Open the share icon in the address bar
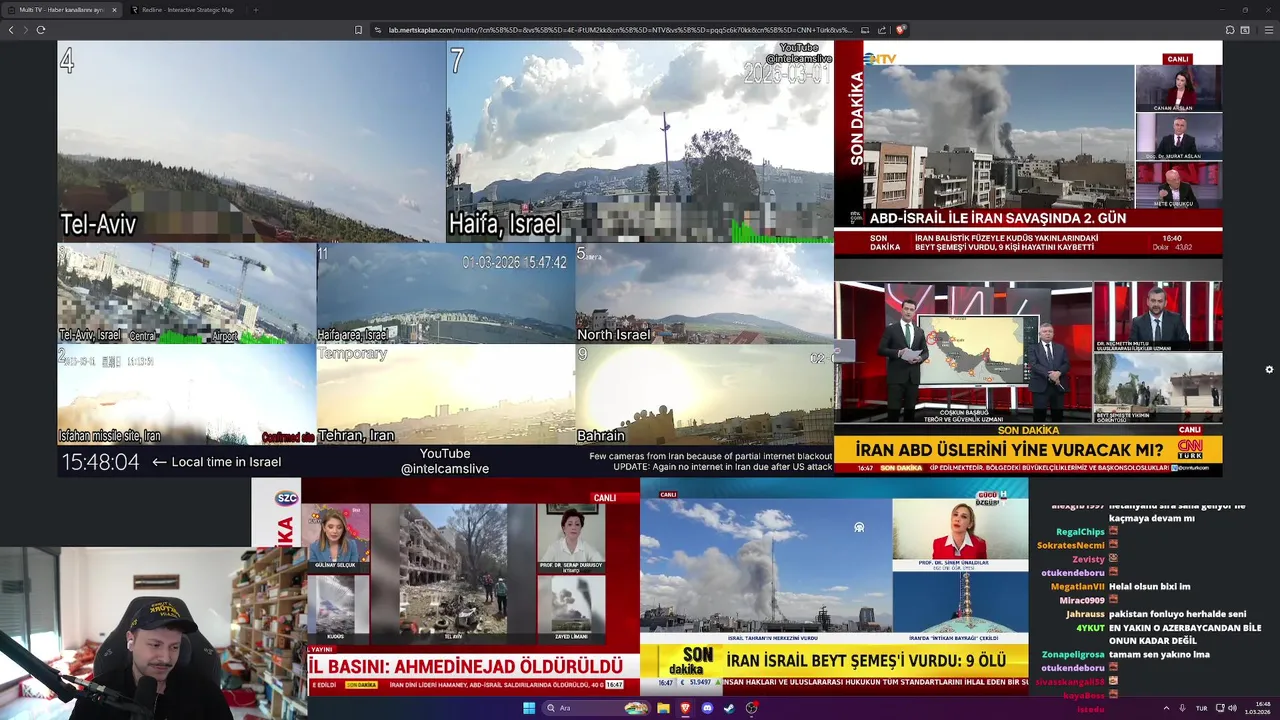Viewport: 1280px width, 720px height. click(882, 30)
